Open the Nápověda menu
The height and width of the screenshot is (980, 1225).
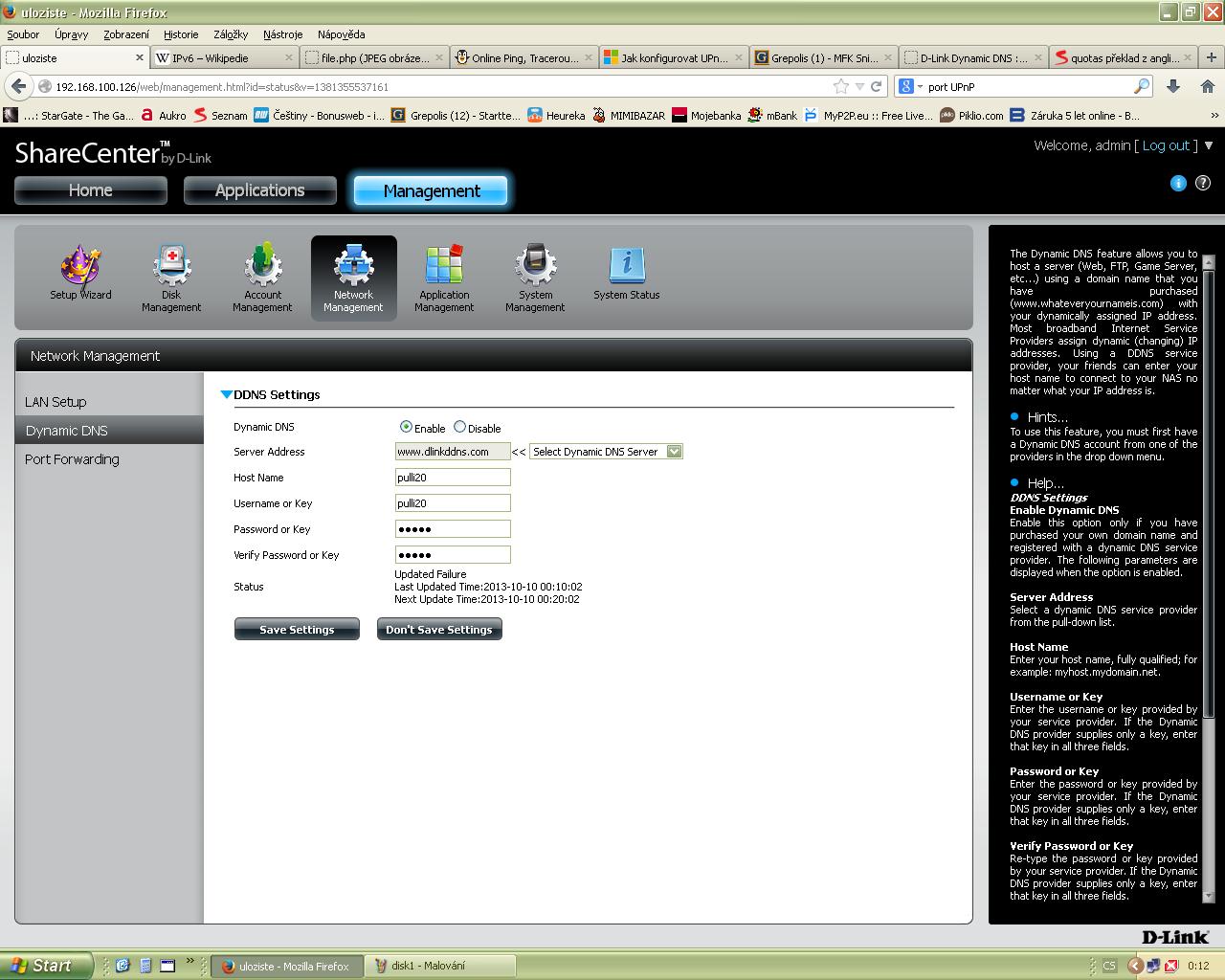click(x=341, y=34)
